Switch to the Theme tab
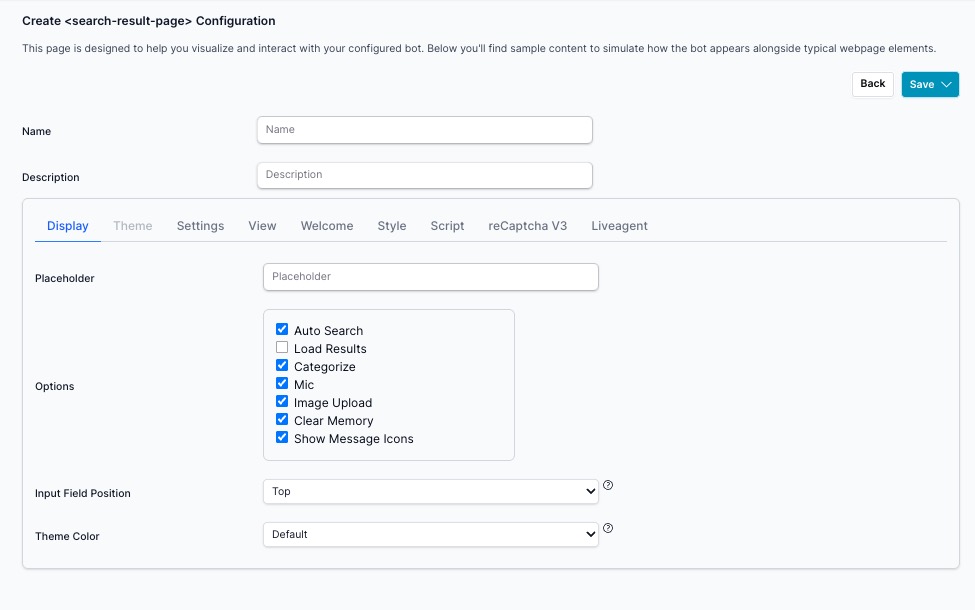The height and width of the screenshot is (610, 975). click(x=133, y=226)
